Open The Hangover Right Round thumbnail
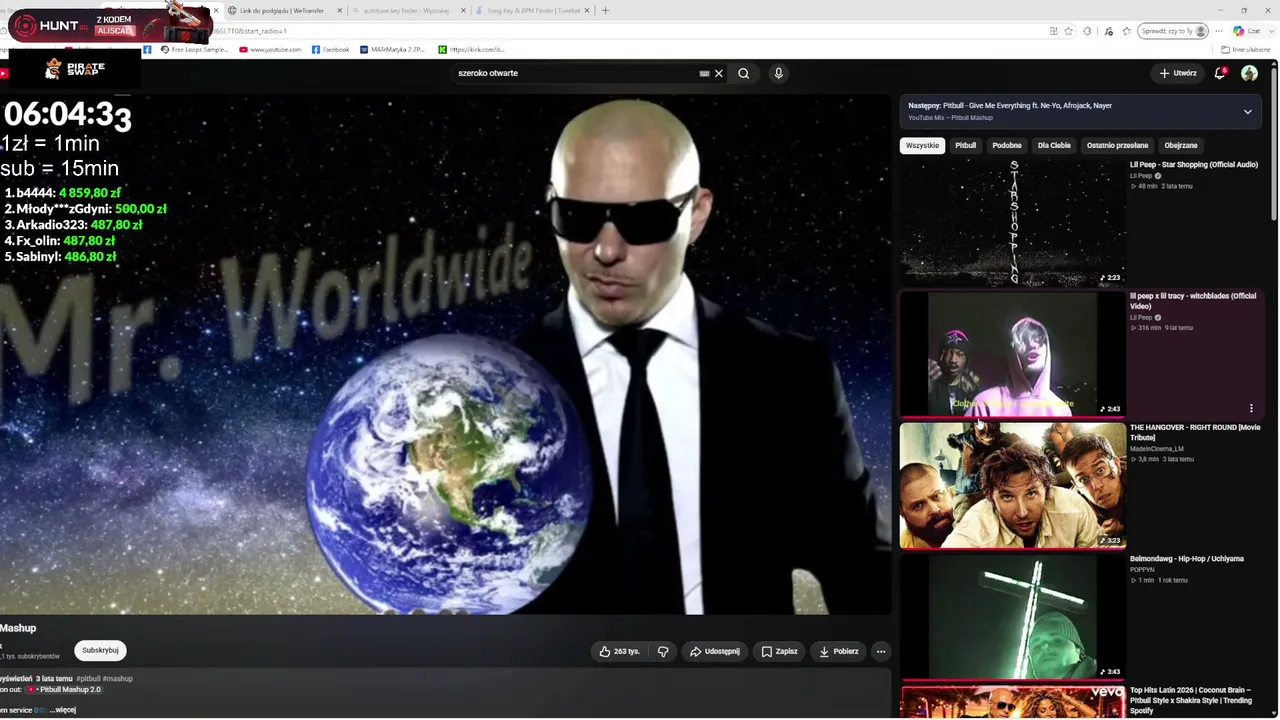Screen dimensions: 1280x720 click(x=1012, y=485)
